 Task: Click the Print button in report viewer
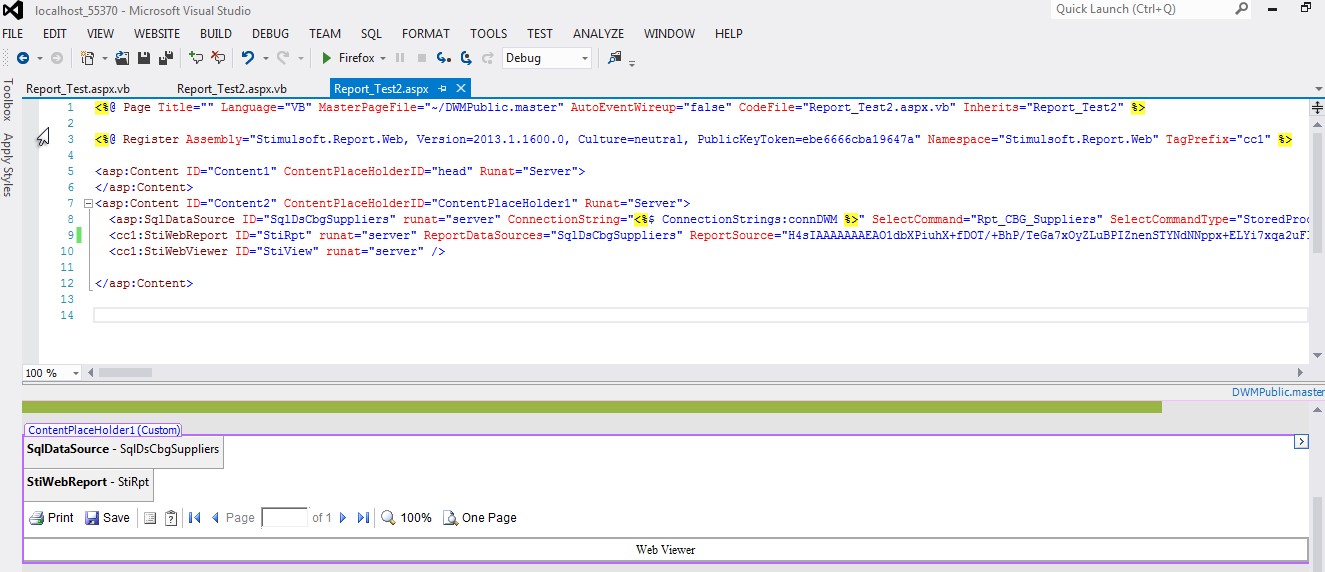tap(51, 518)
